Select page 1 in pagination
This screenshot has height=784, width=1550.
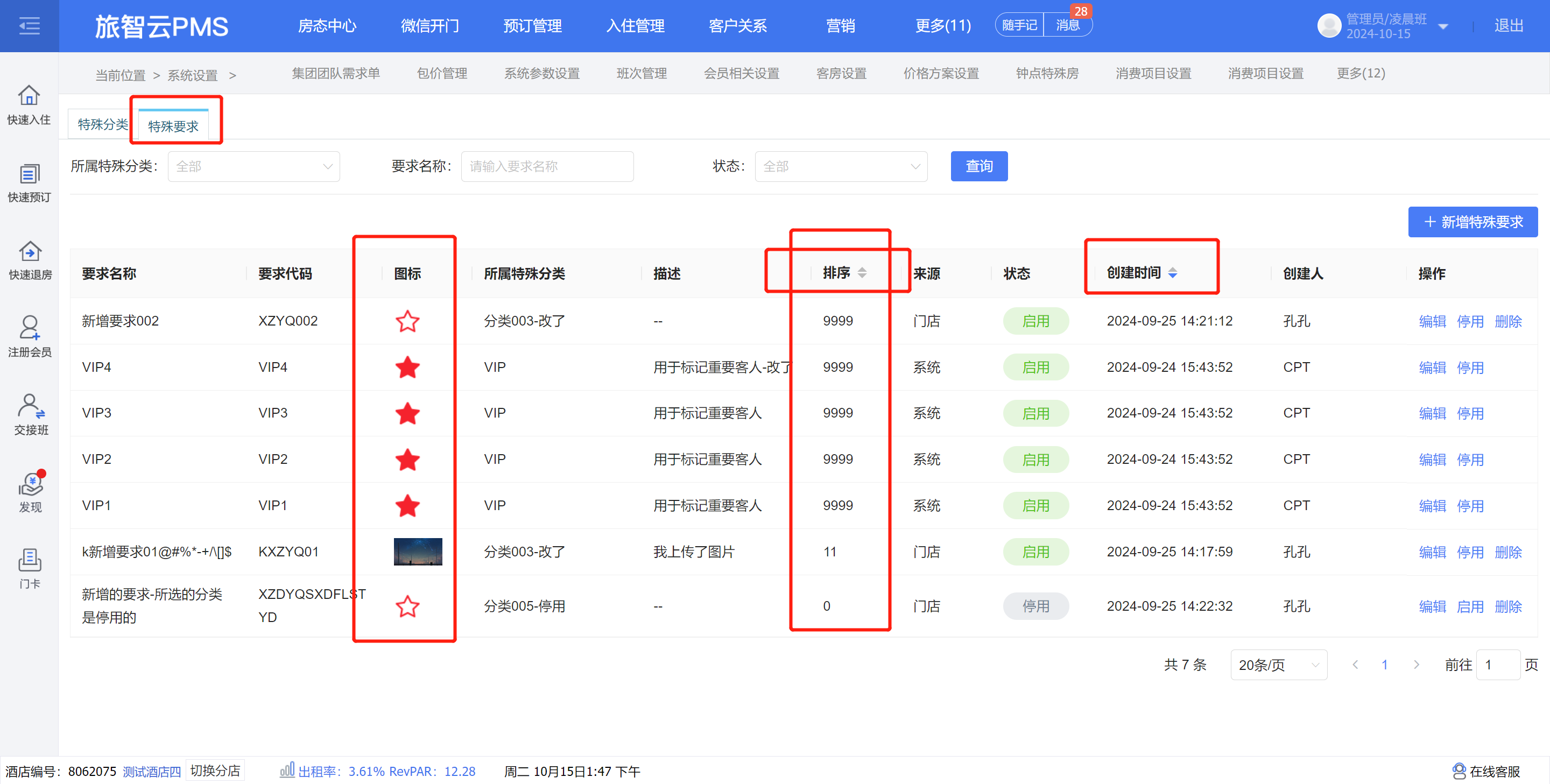click(1385, 664)
